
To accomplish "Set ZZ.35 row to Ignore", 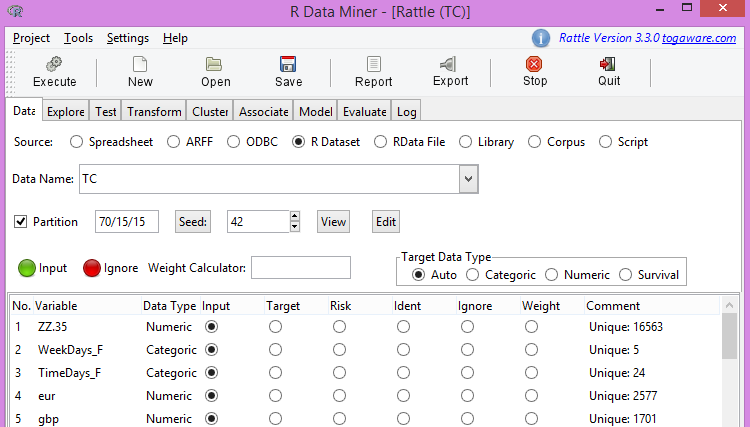I will click(x=467, y=327).
